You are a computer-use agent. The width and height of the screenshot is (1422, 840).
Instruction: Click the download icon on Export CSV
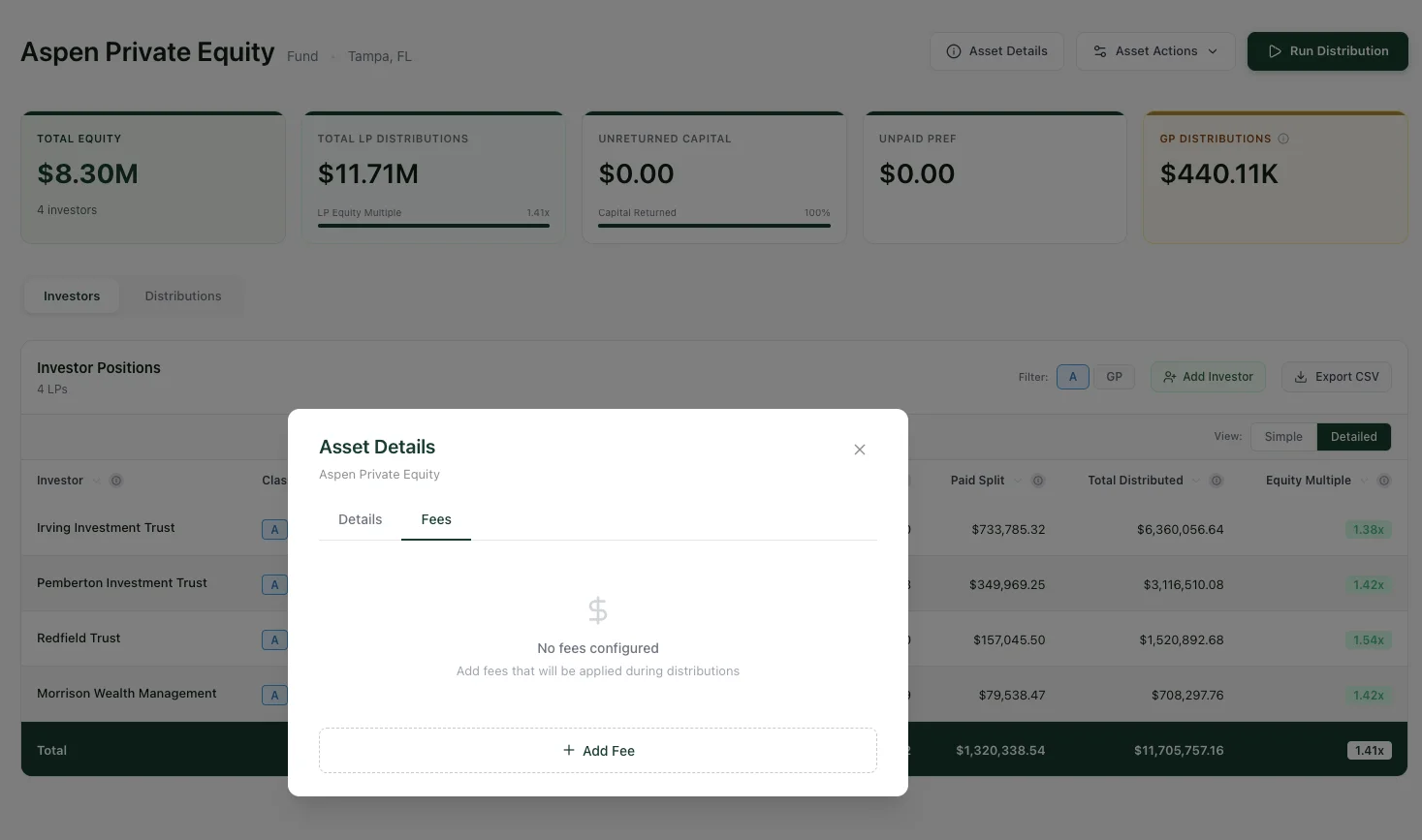pyautogui.click(x=1300, y=376)
